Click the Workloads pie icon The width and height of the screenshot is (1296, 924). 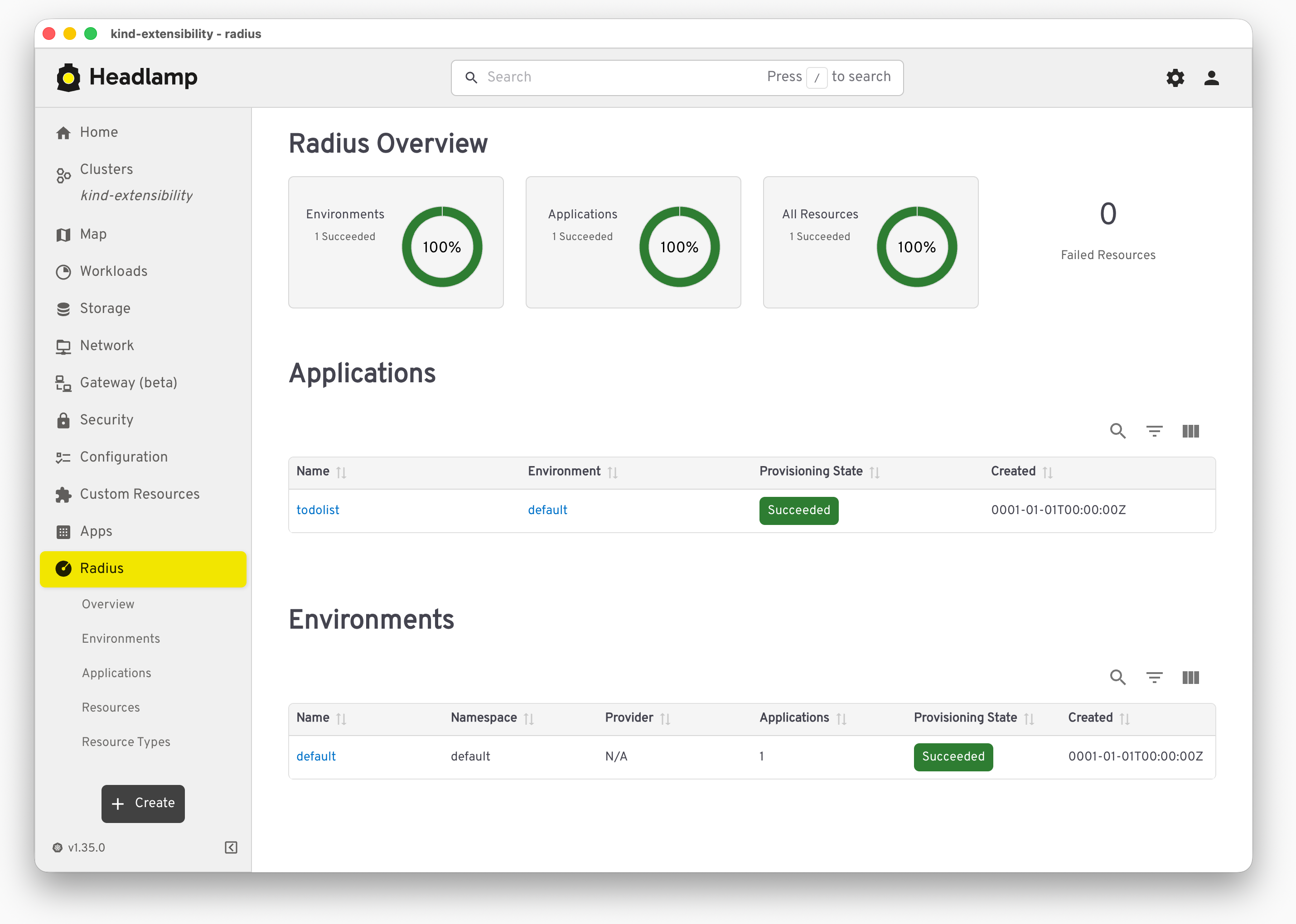[x=63, y=272]
